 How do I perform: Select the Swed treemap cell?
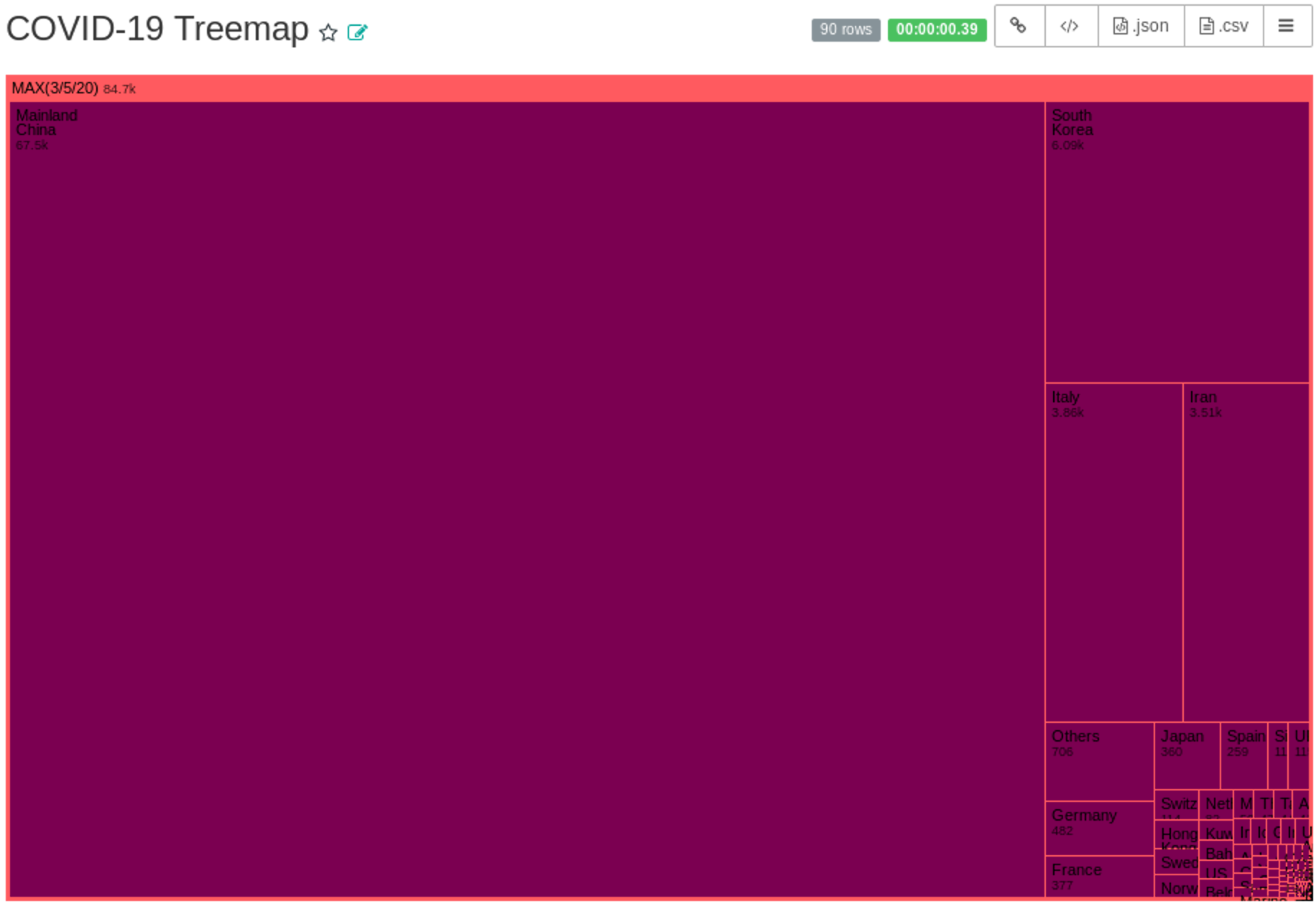(x=1177, y=862)
